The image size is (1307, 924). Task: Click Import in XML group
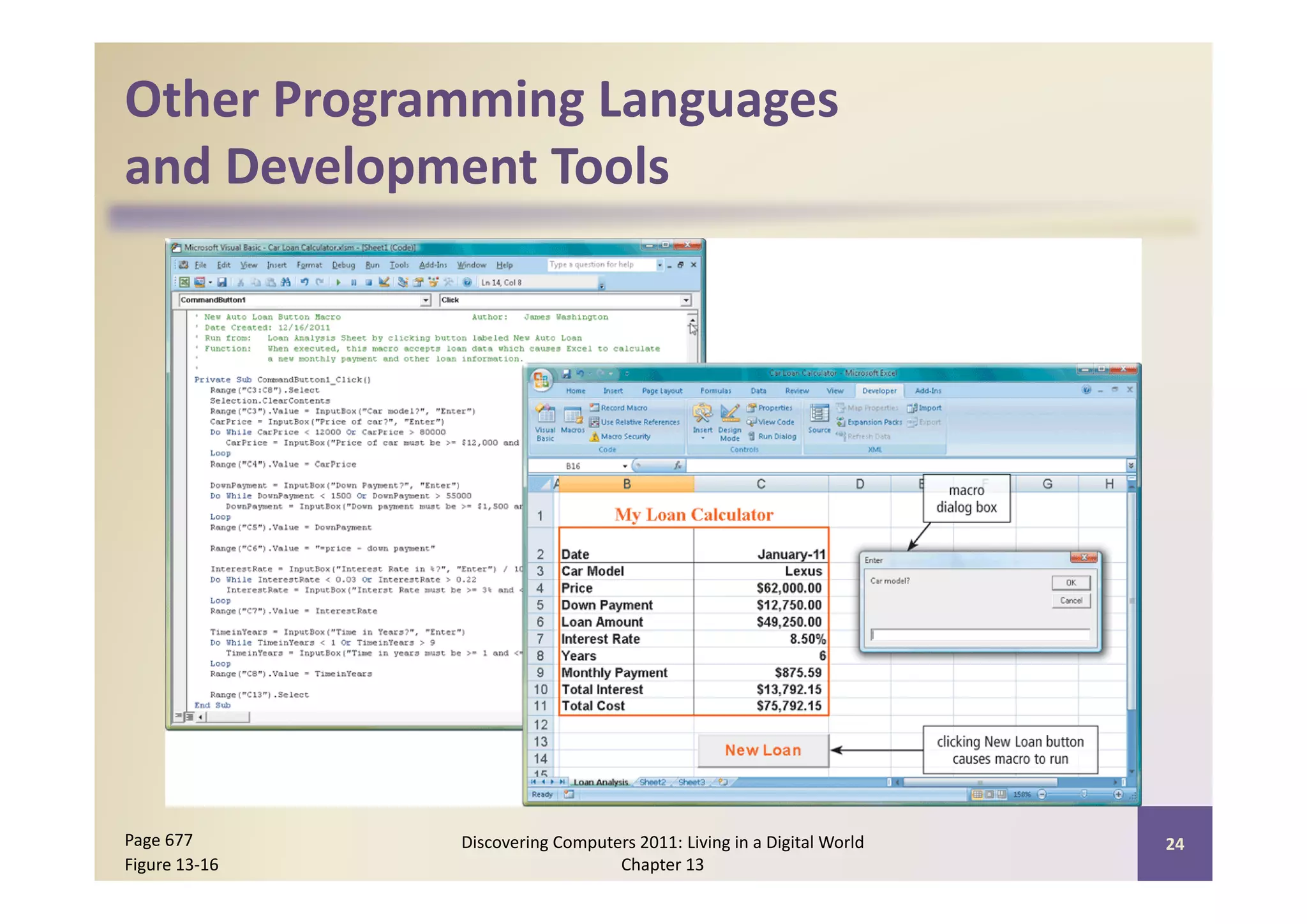point(925,408)
